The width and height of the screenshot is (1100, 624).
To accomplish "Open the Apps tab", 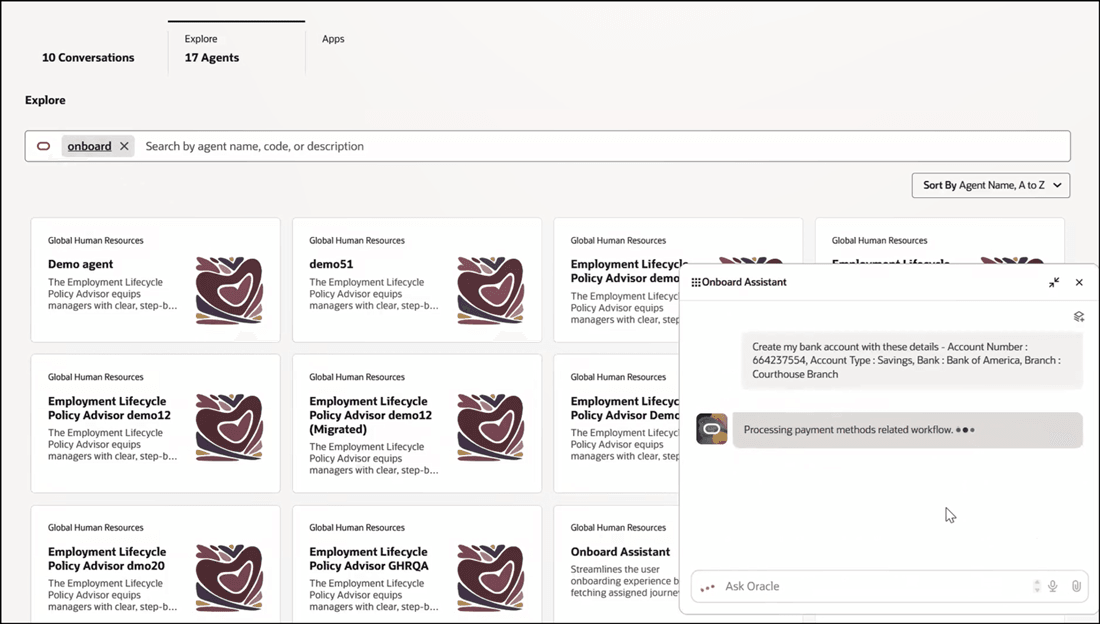I will (333, 39).
